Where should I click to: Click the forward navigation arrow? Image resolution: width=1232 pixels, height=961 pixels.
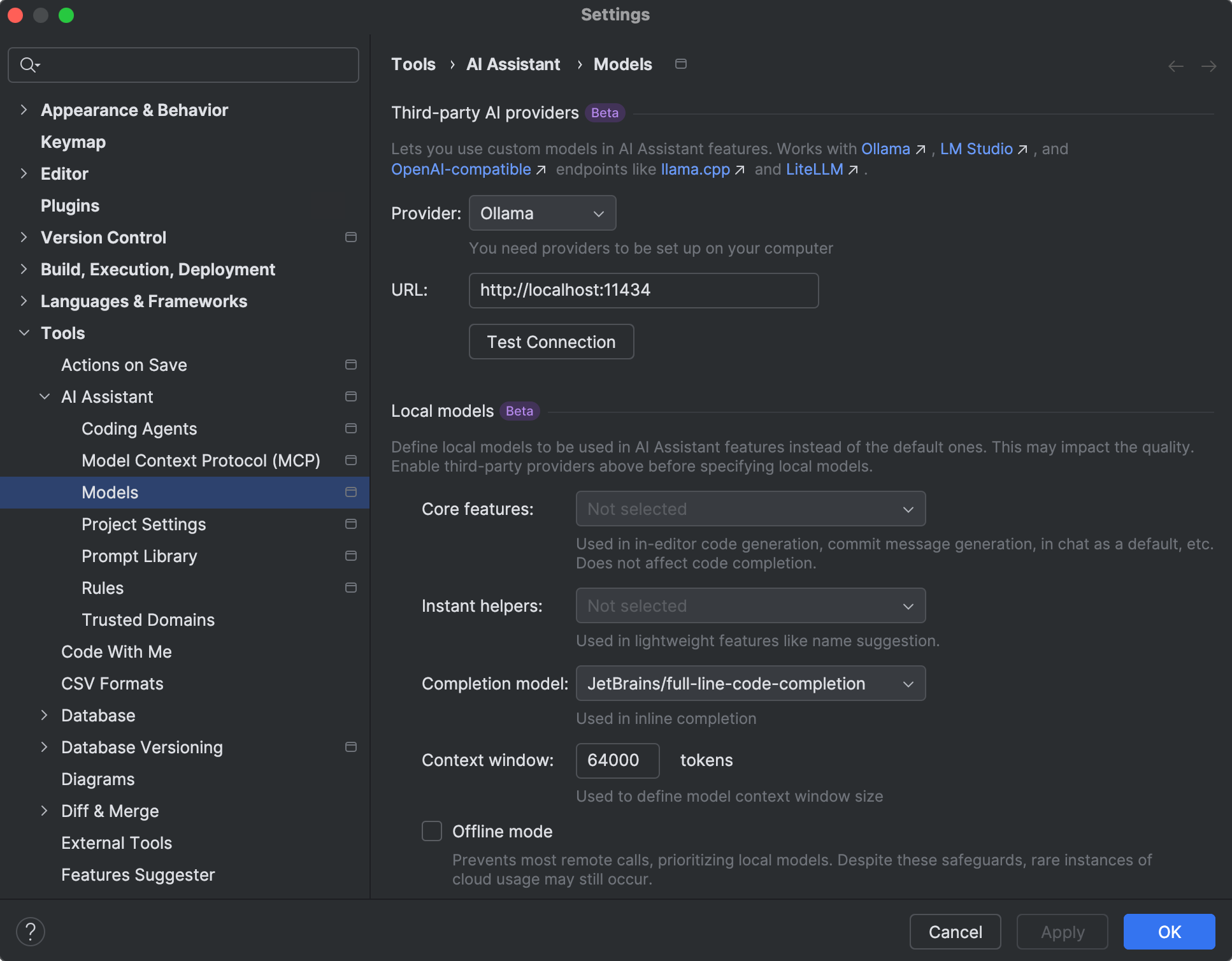click(1209, 66)
